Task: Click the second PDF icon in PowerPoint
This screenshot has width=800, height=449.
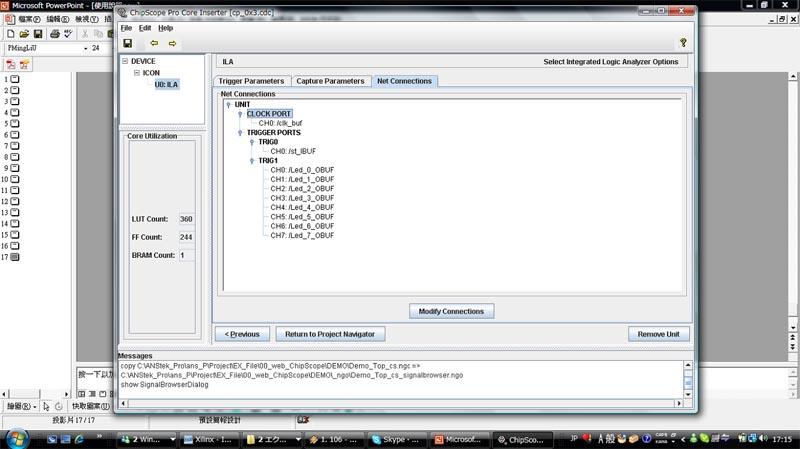Action: 24,65
